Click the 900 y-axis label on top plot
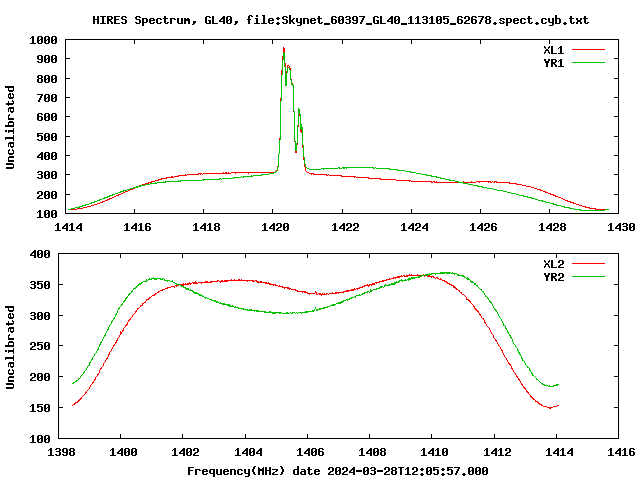 [47, 59]
